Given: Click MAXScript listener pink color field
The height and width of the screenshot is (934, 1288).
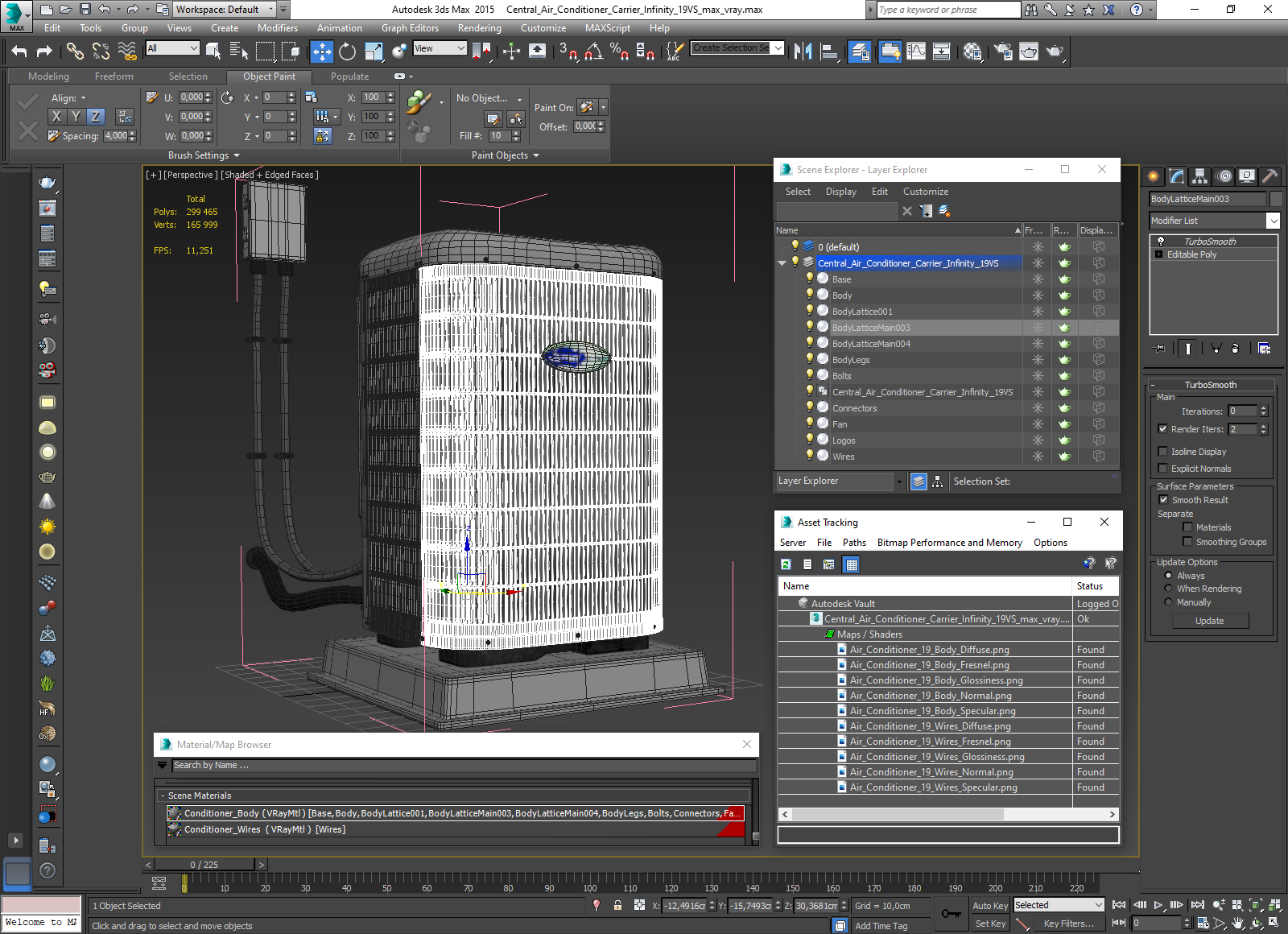Looking at the screenshot, I should (x=41, y=904).
